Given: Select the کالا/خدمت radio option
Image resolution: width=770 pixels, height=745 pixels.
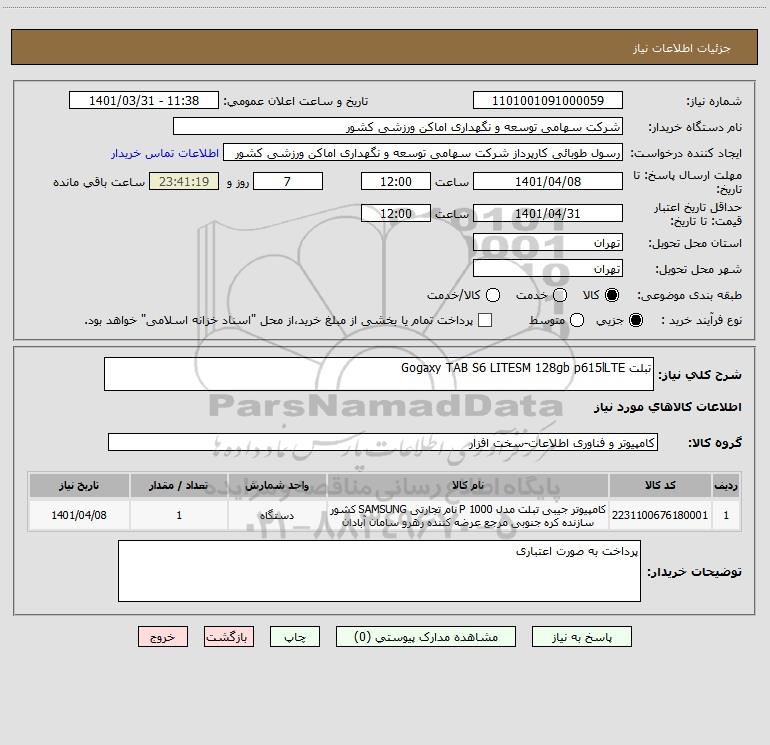Looking at the screenshot, I should click(493, 295).
